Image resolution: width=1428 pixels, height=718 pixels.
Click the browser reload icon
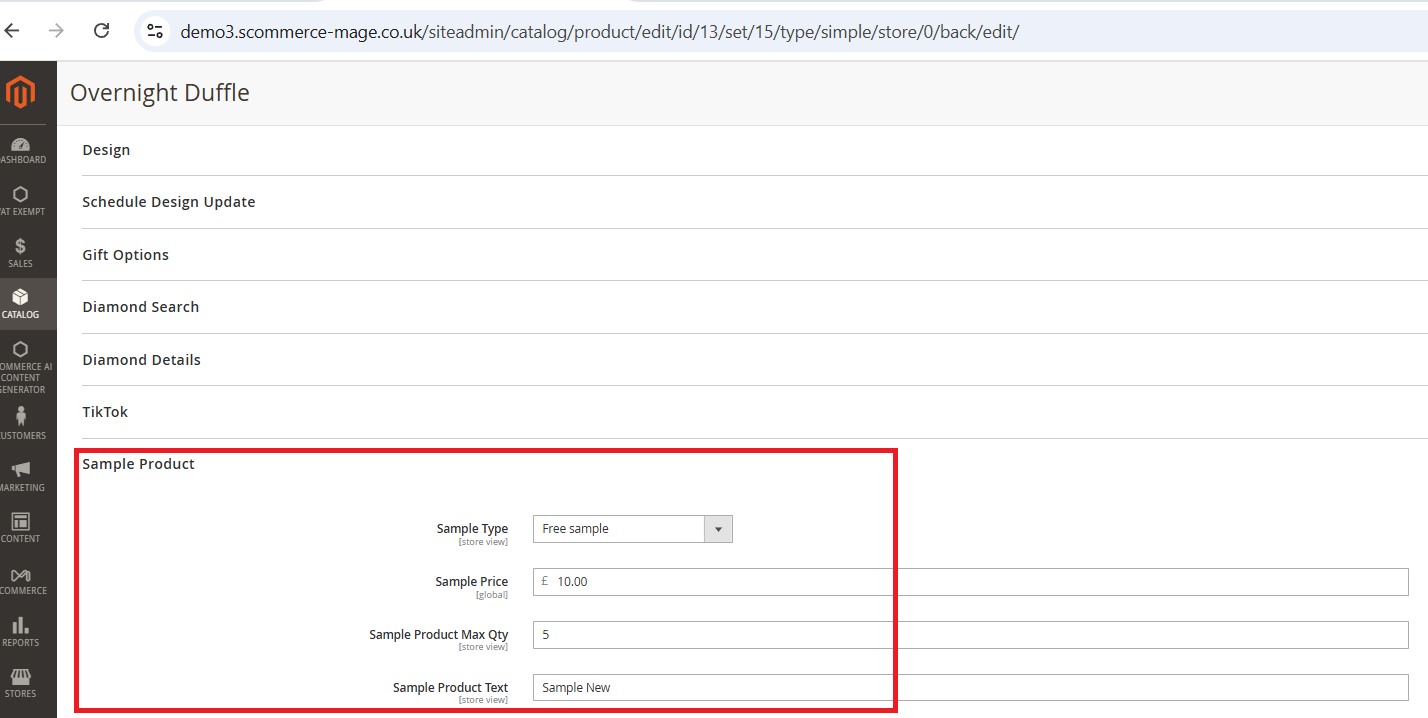click(101, 31)
